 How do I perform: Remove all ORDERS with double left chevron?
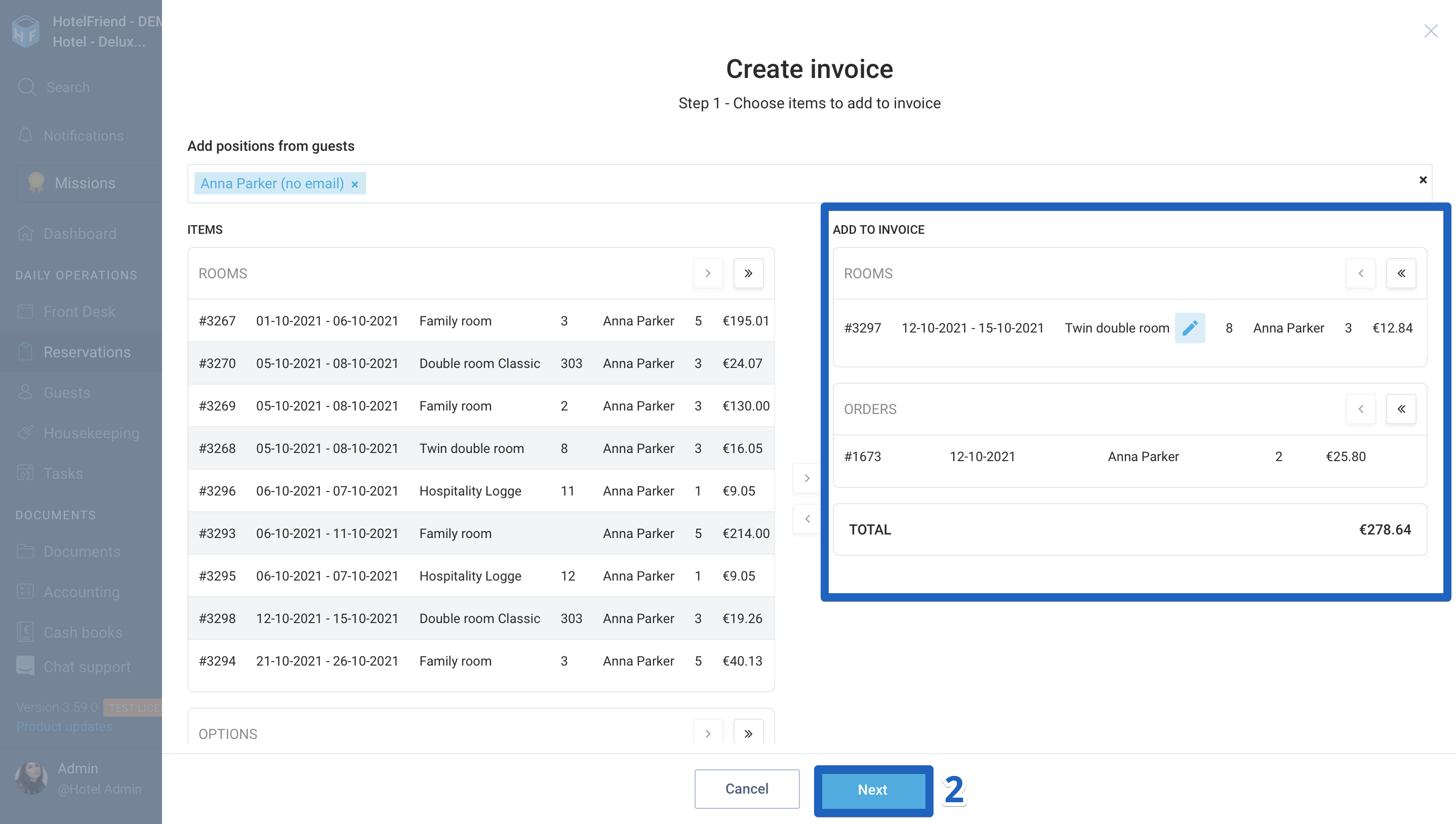[x=1401, y=408]
